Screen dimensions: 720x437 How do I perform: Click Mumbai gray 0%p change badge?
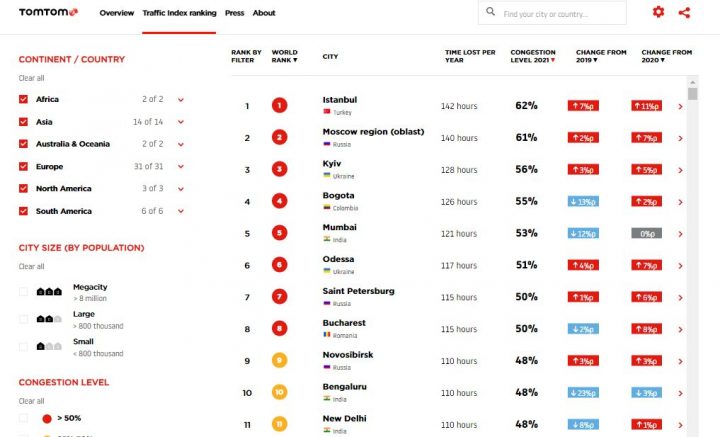647,234
